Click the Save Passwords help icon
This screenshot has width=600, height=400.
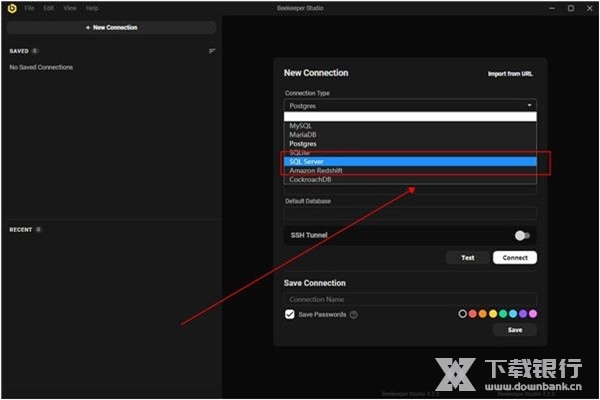tap(354, 314)
